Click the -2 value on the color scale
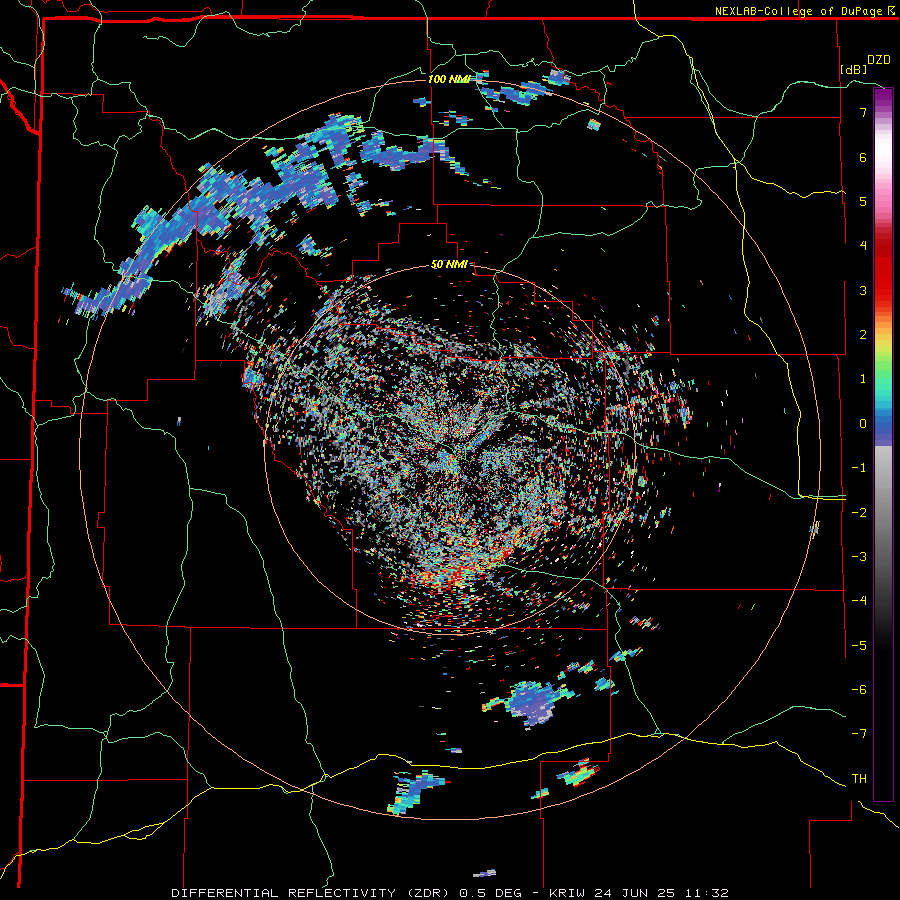This screenshot has height=900, width=900. pyautogui.click(x=859, y=512)
